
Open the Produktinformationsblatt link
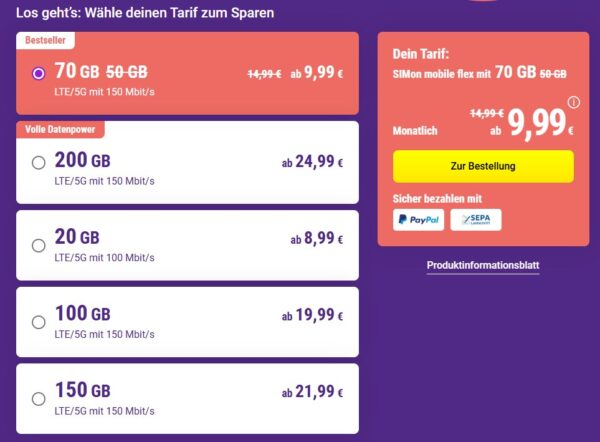click(x=483, y=265)
